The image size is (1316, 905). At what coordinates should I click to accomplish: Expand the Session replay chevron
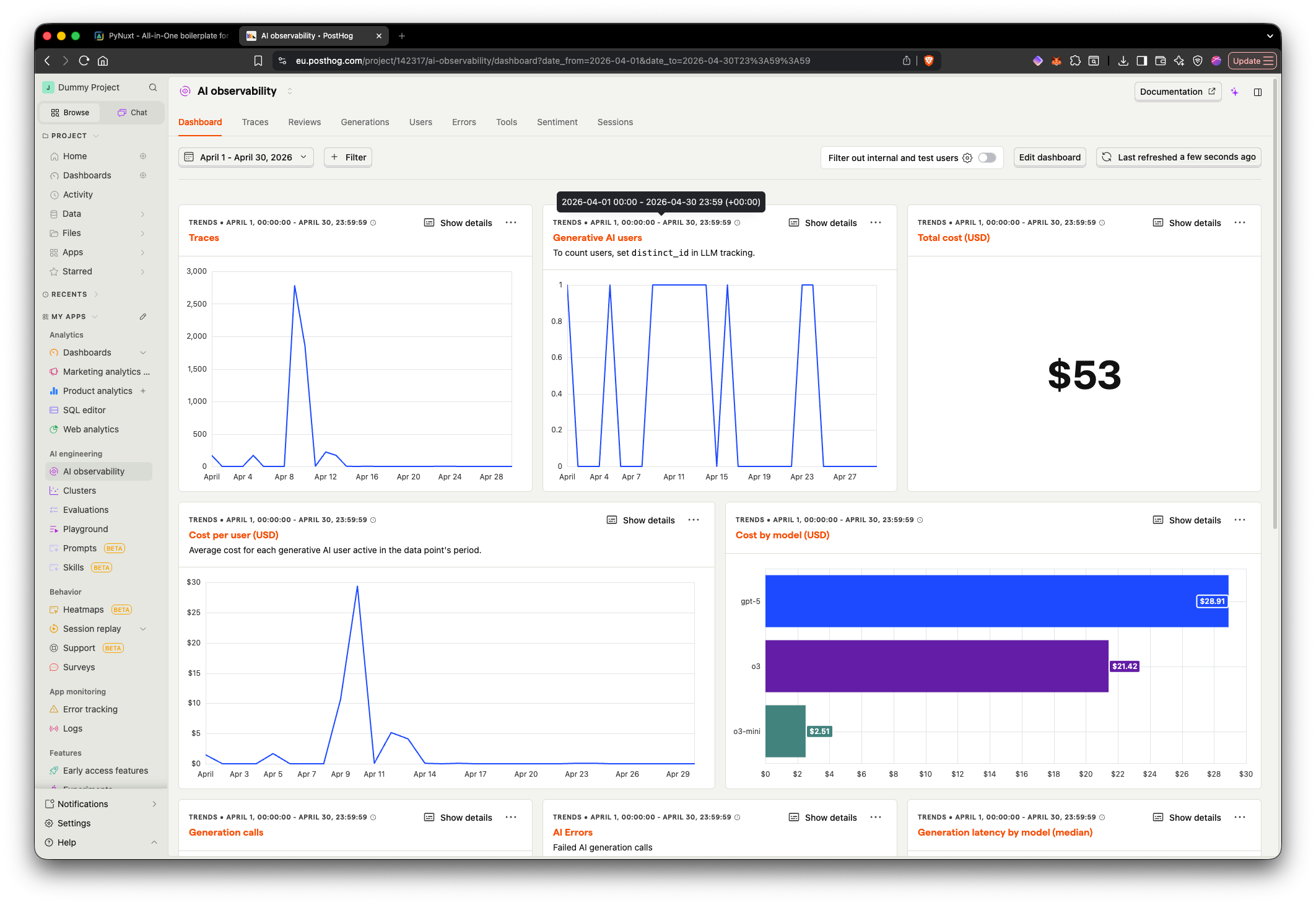click(x=143, y=629)
